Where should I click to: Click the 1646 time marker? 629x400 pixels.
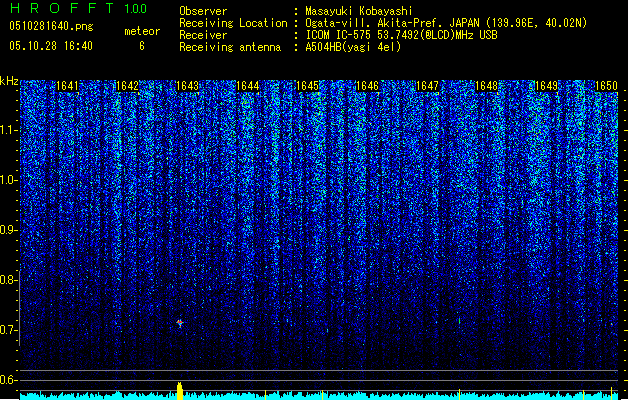tap(367, 86)
